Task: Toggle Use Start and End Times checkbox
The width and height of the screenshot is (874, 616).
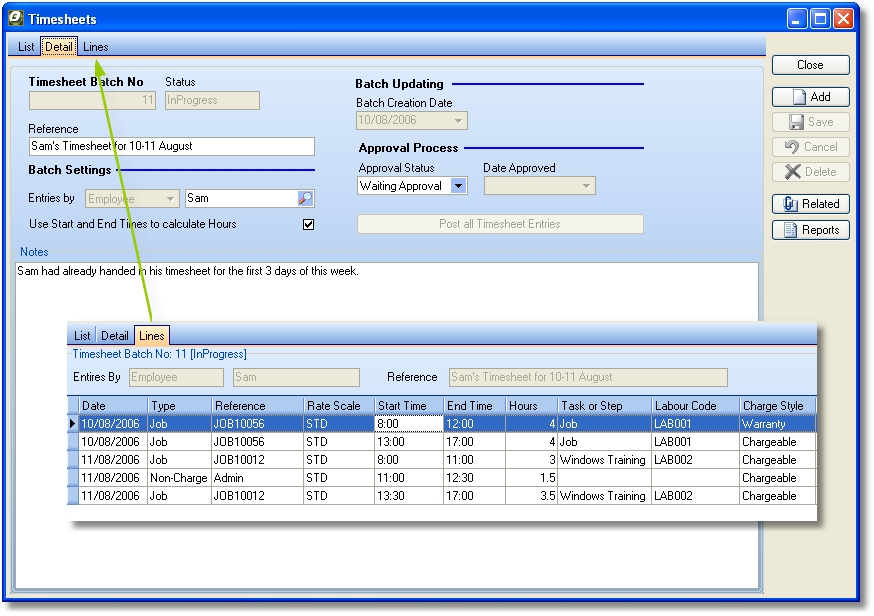Action: click(308, 225)
